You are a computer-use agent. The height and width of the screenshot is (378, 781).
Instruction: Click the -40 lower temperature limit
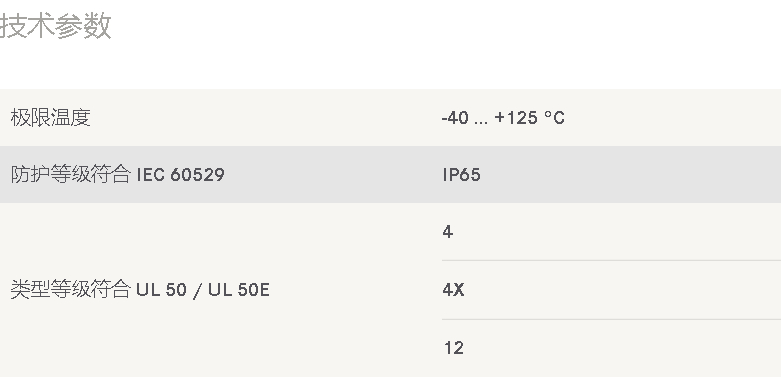click(455, 118)
